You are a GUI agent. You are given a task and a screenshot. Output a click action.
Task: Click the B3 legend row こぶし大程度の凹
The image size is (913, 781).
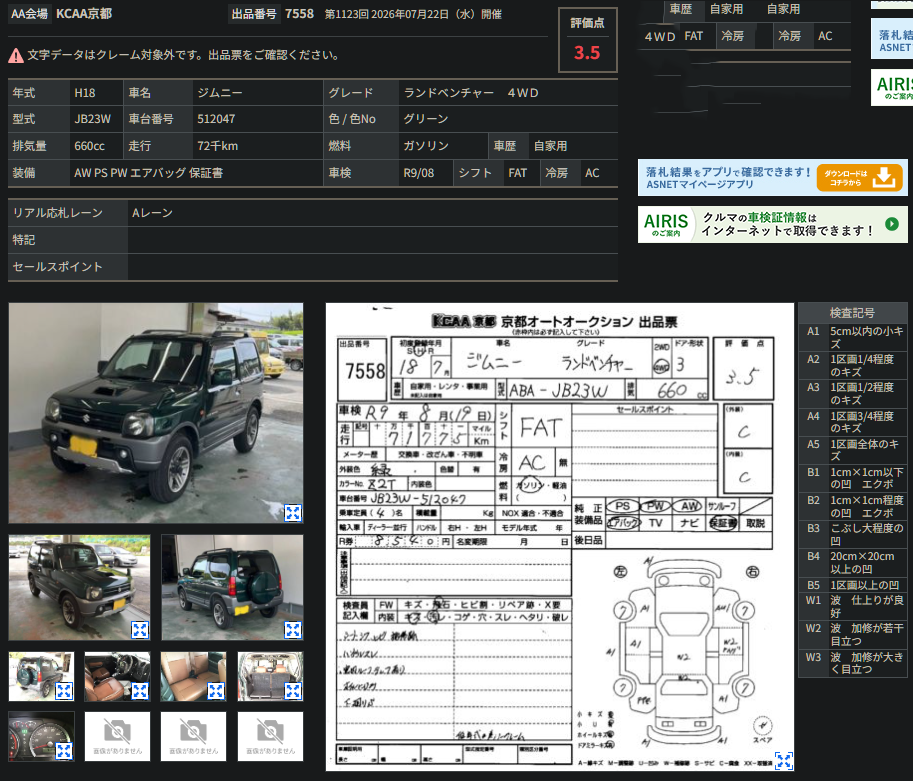(x=852, y=535)
